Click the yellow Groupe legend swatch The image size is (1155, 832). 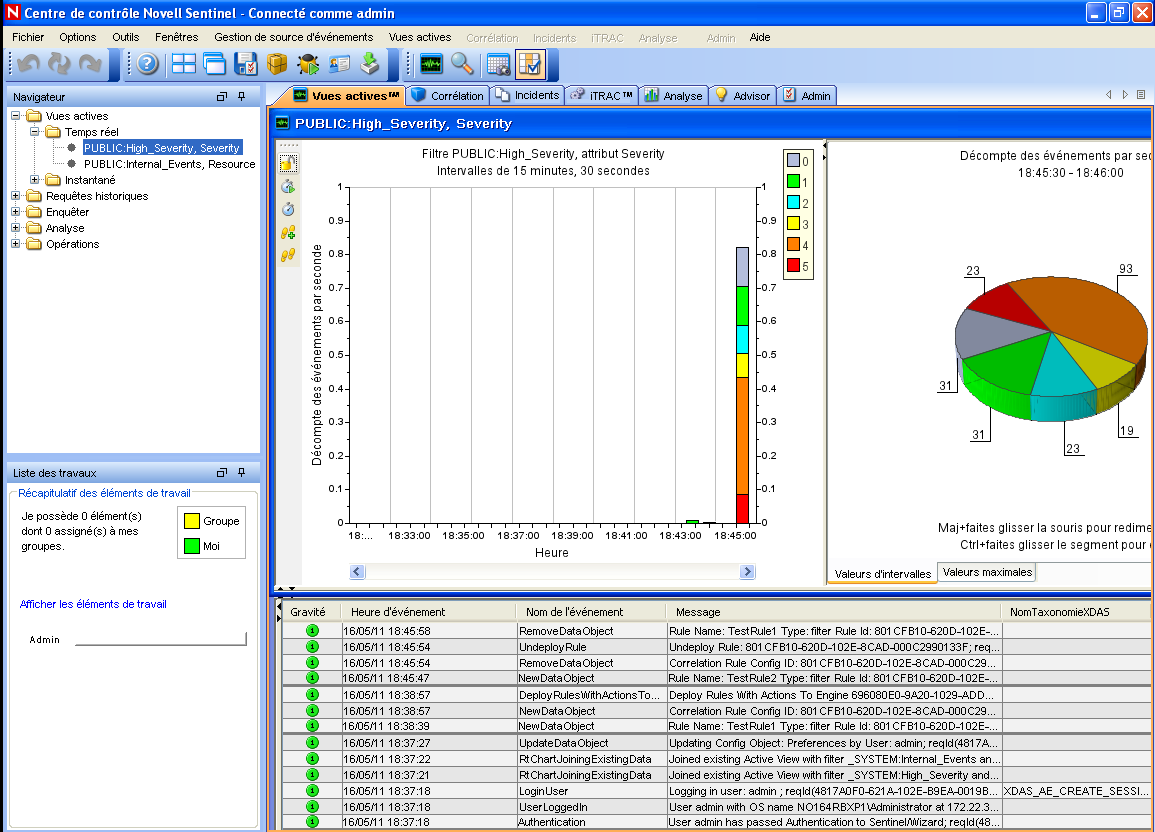[192, 521]
